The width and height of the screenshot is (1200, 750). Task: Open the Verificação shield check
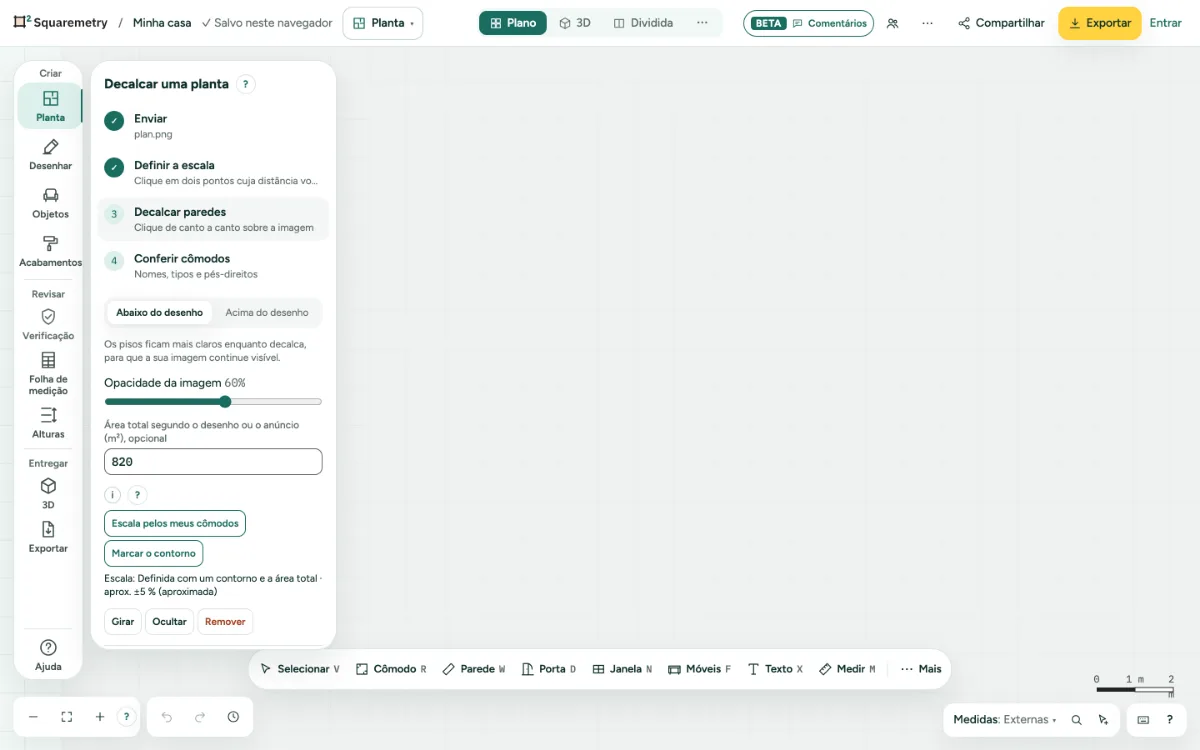[48, 324]
